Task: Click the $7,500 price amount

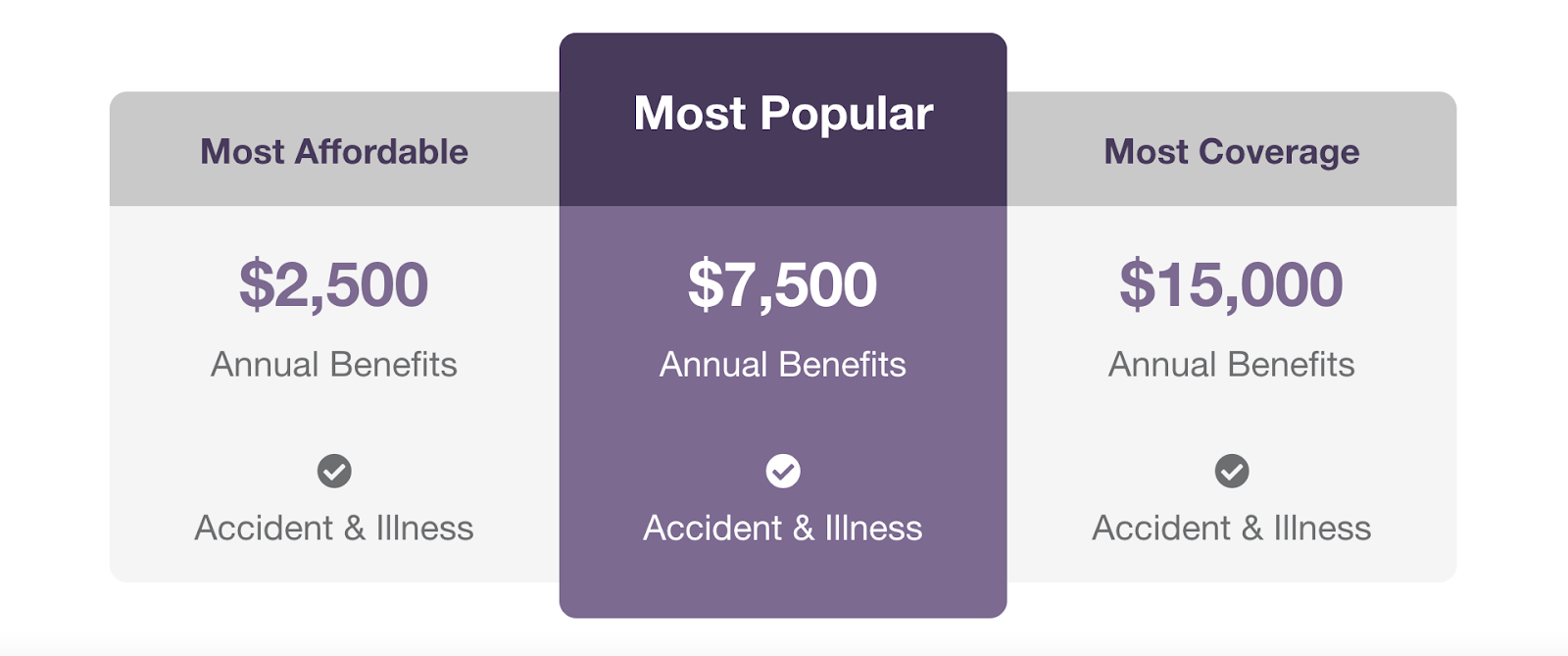Action: coord(783,284)
